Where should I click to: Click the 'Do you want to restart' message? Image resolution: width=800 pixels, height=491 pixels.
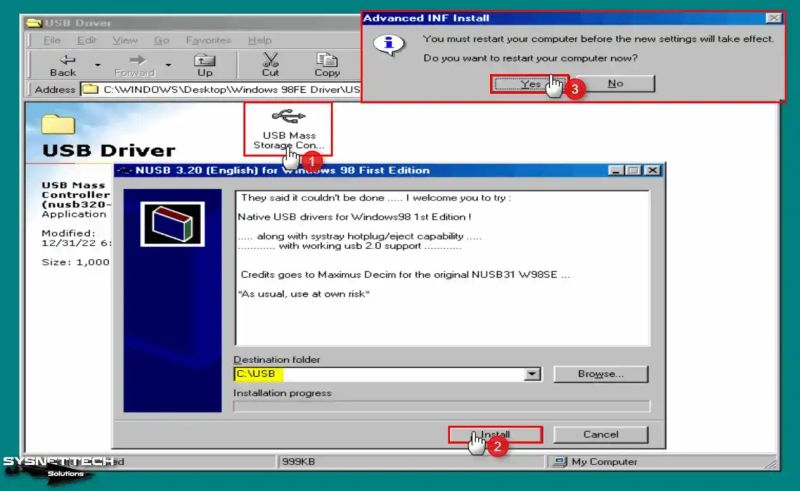[x=531, y=58]
